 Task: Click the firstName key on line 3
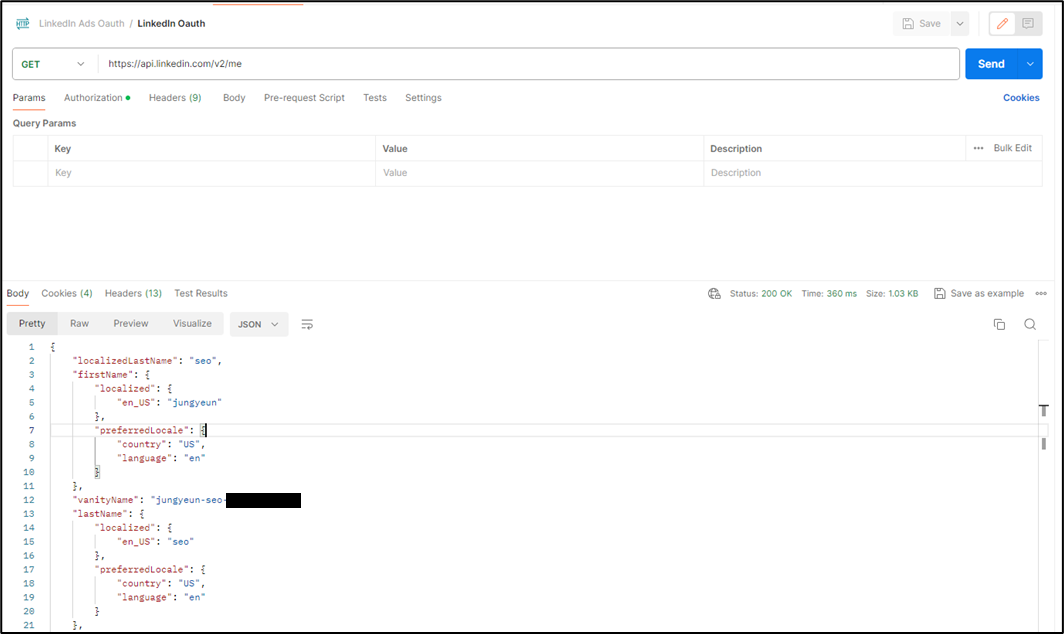point(101,375)
